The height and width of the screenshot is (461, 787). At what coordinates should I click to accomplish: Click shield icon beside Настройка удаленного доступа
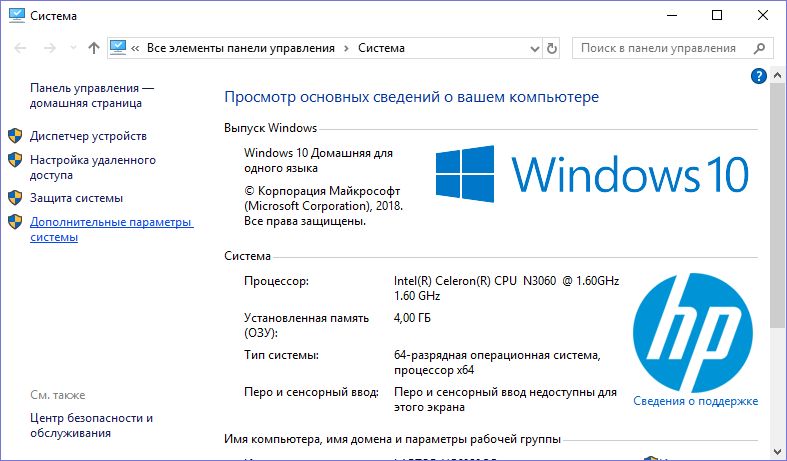pos(15,160)
